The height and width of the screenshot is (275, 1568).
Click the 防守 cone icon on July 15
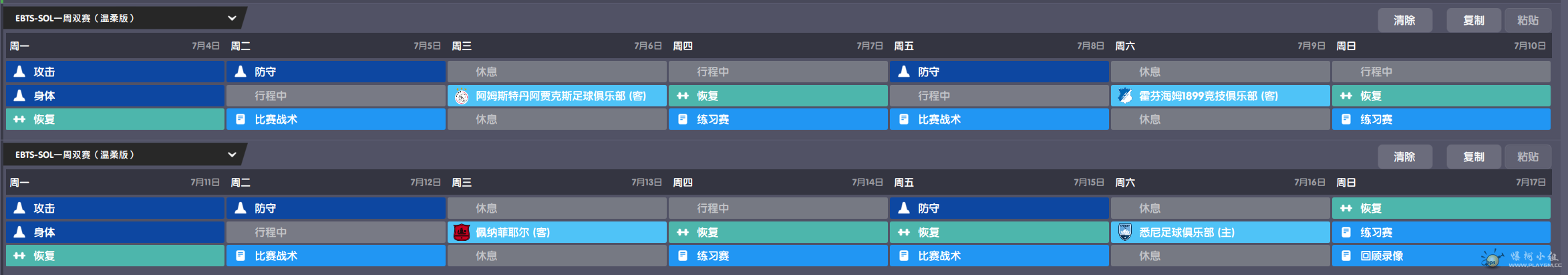pyautogui.click(x=904, y=208)
